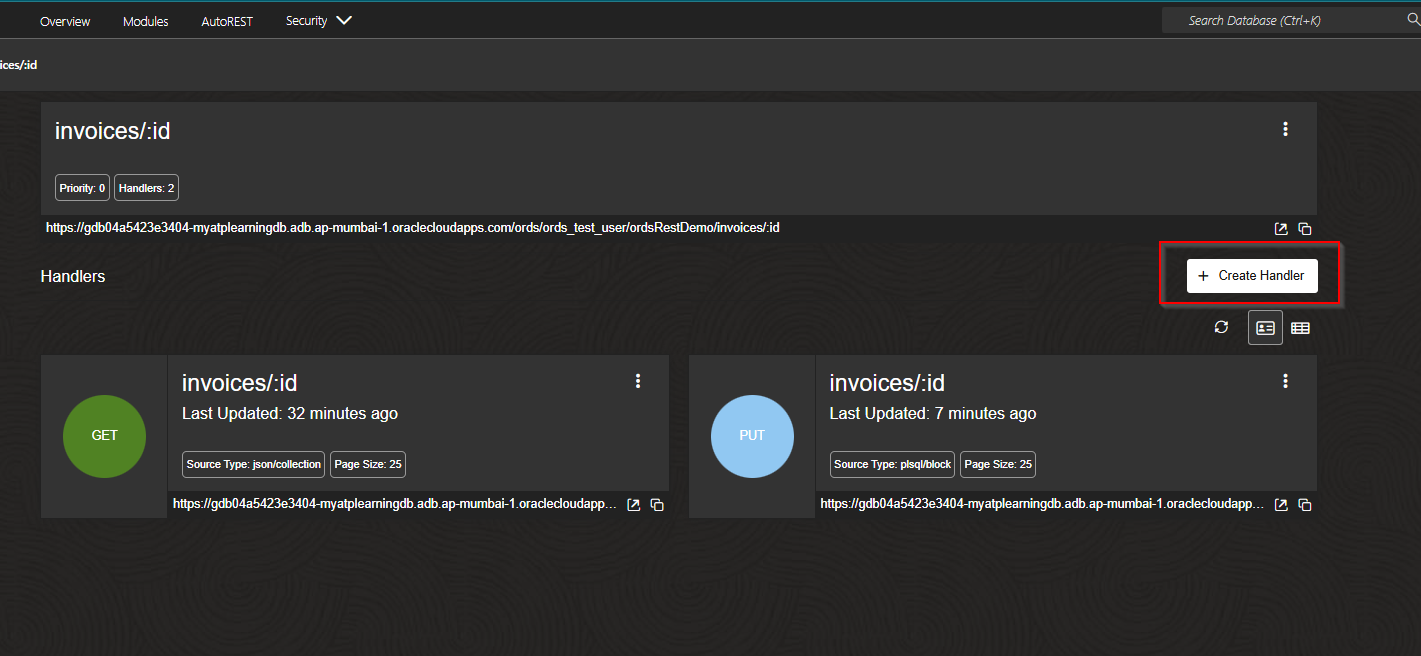Viewport: 1421px width, 656px height.
Task: Switch handlers to table view
Action: pyautogui.click(x=1300, y=327)
